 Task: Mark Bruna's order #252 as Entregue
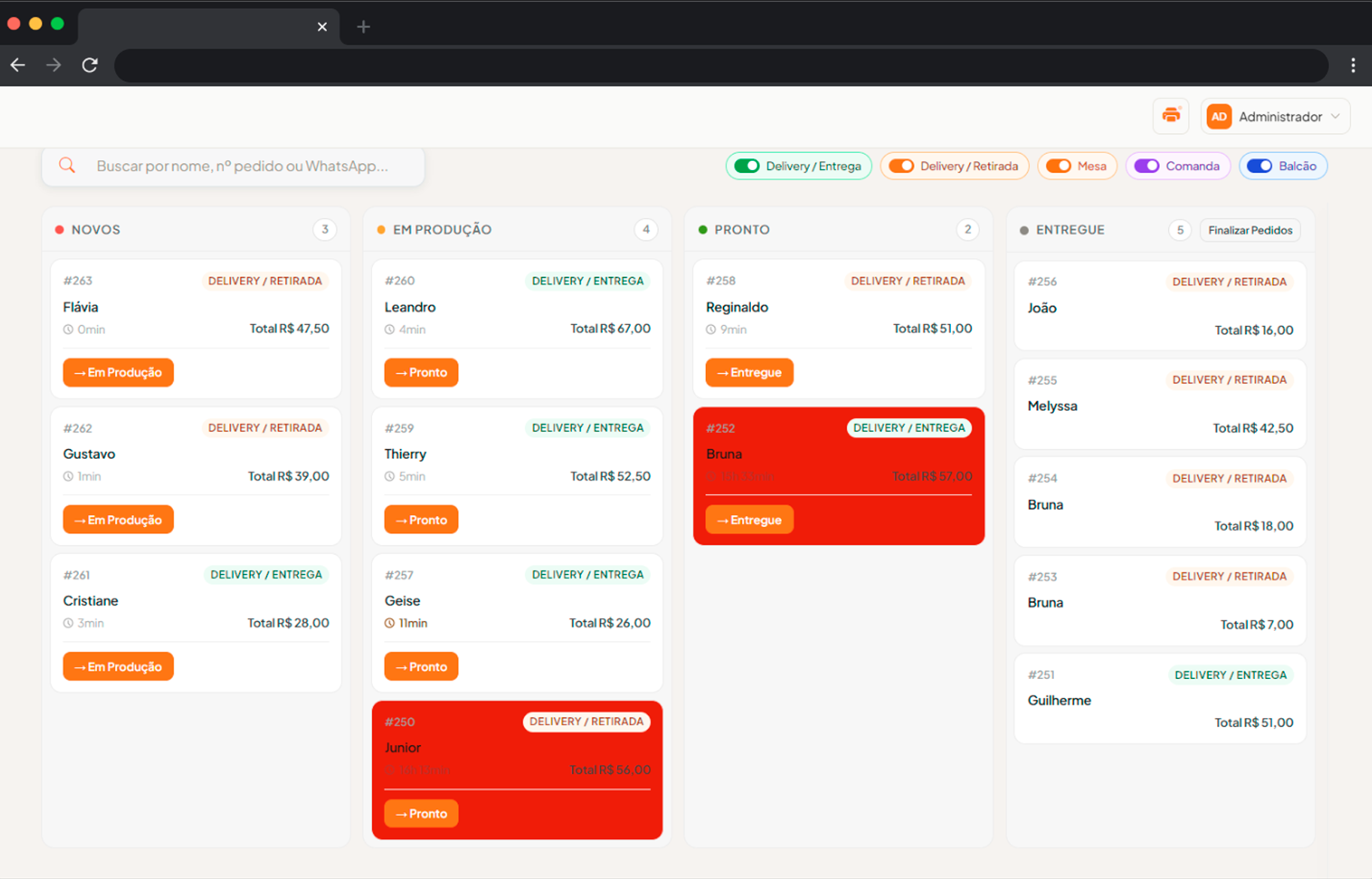pos(749,520)
